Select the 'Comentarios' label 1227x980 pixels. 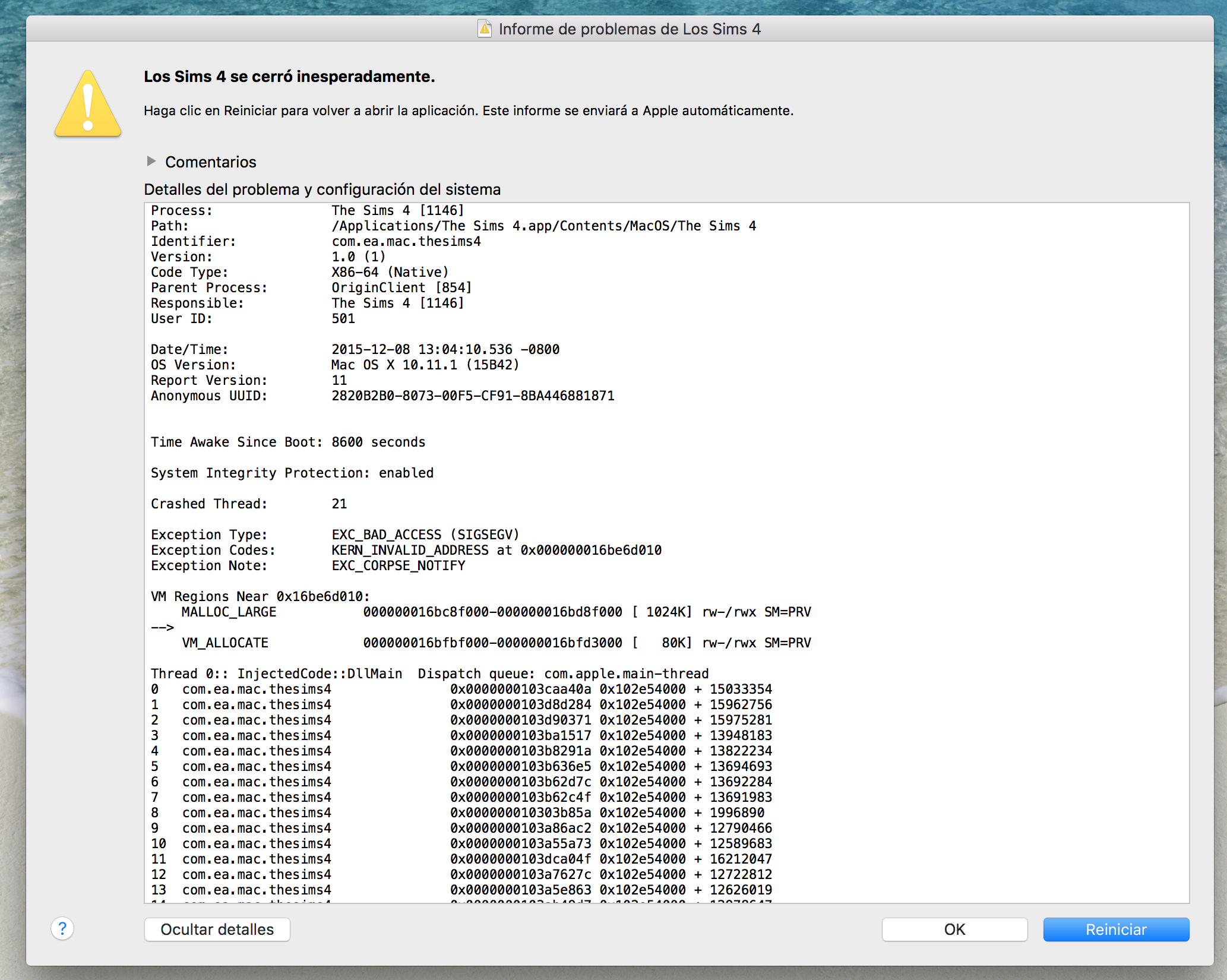pos(211,162)
